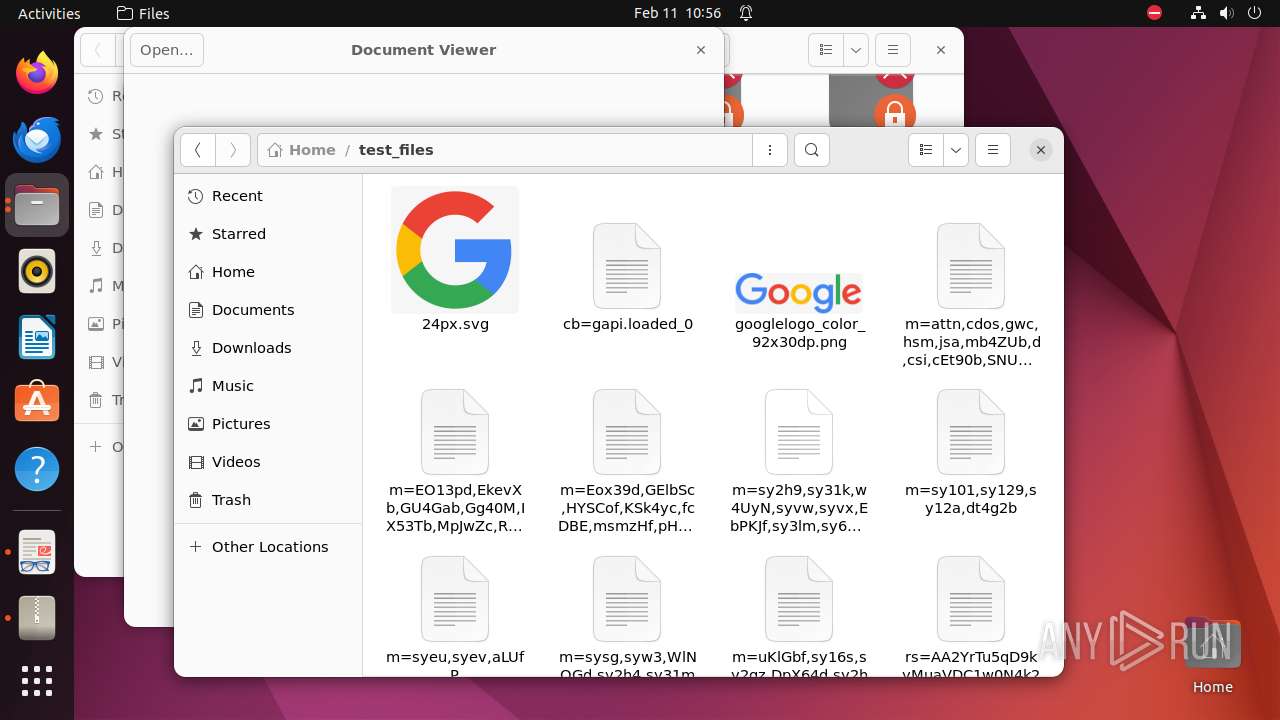The width and height of the screenshot is (1280, 720).
Task: Click the notification bell icon
Action: (x=746, y=13)
